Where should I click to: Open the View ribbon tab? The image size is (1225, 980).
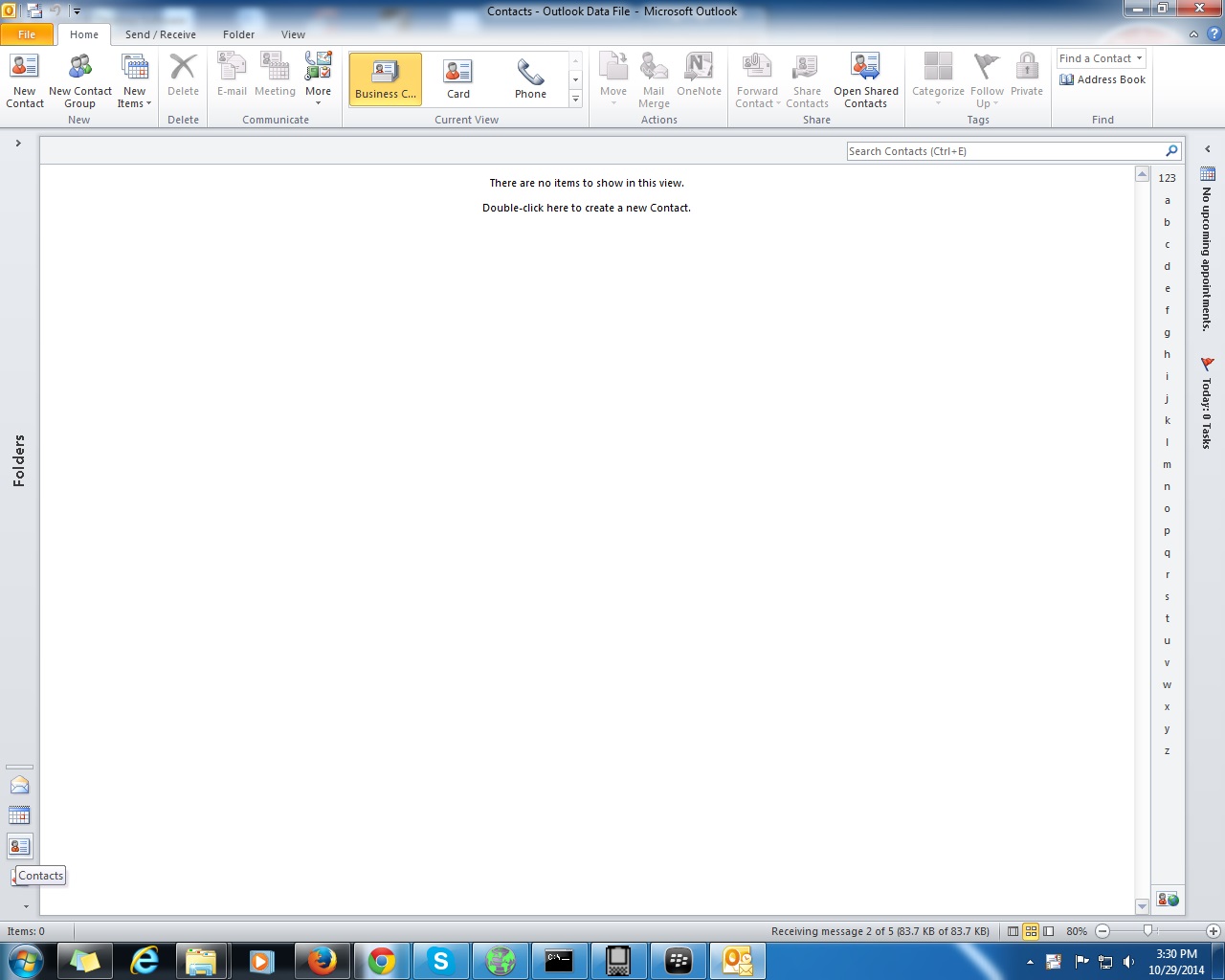coord(294,34)
